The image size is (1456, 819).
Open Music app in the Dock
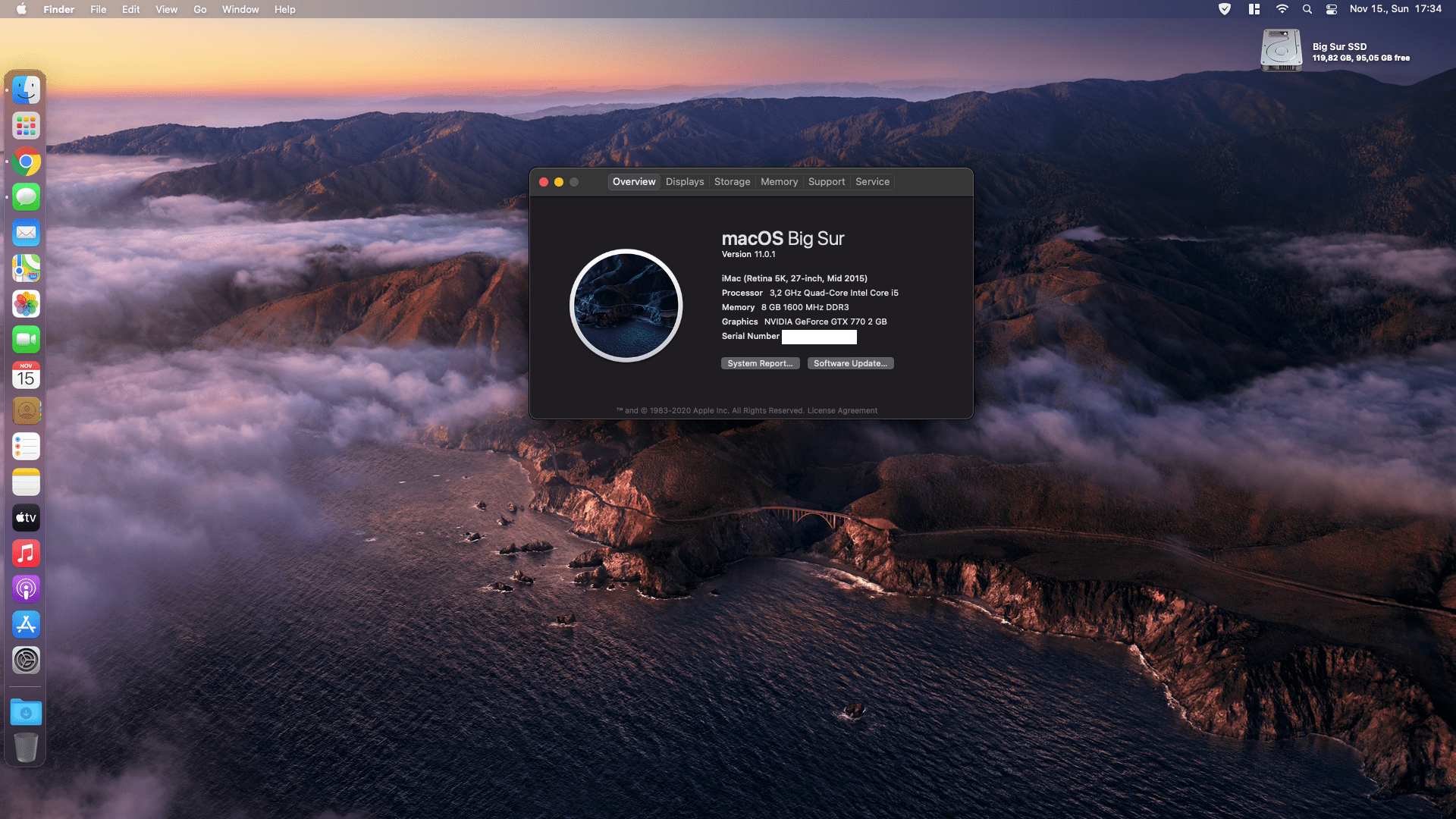26,554
